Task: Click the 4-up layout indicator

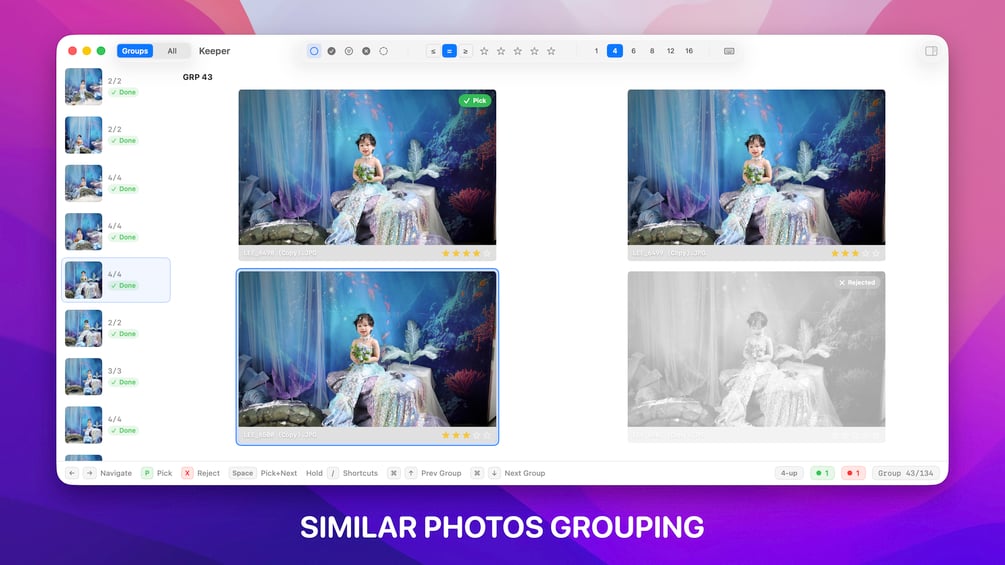Action: pyautogui.click(x=789, y=473)
